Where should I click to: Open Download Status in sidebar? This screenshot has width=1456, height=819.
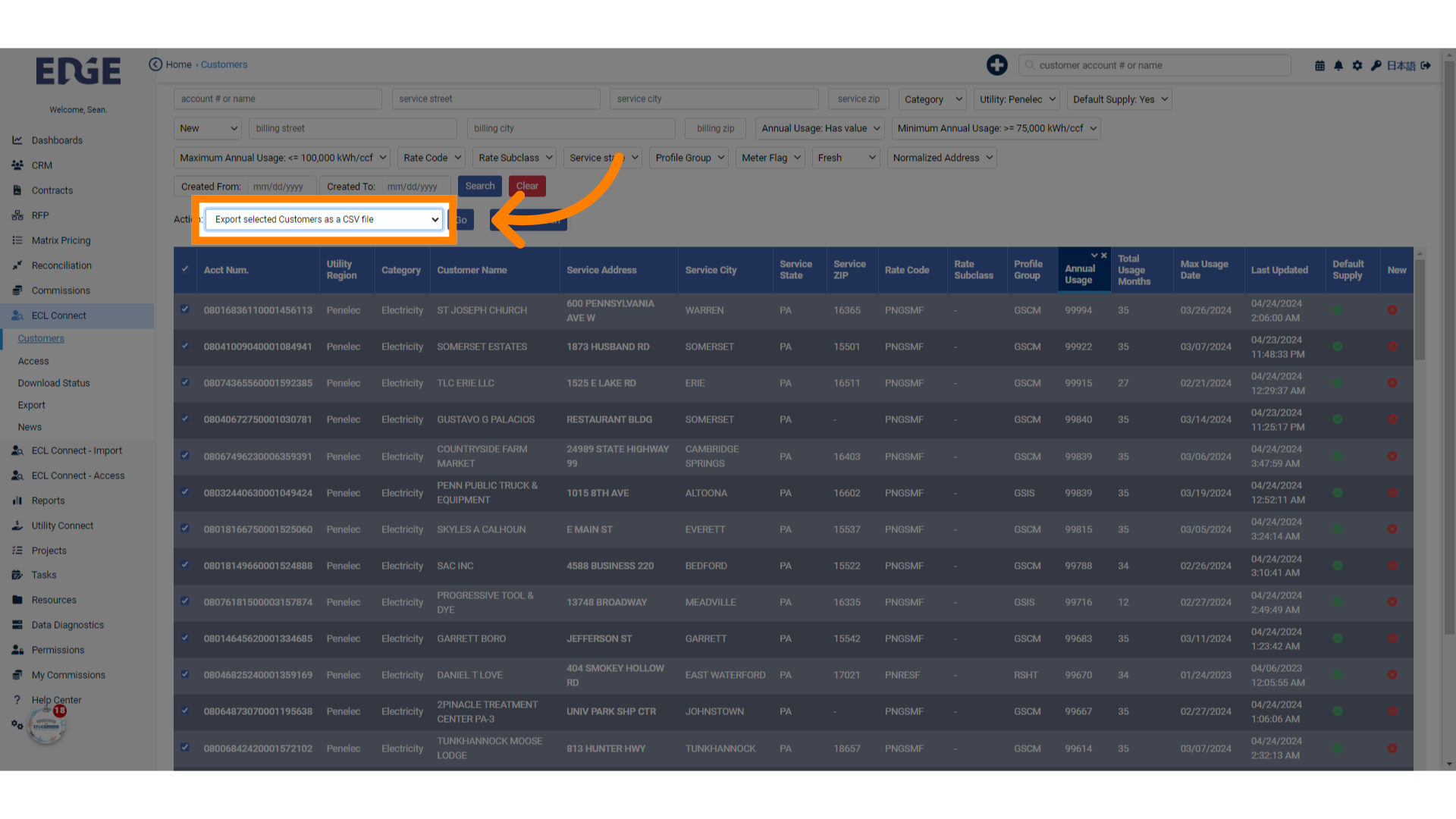pyautogui.click(x=54, y=383)
